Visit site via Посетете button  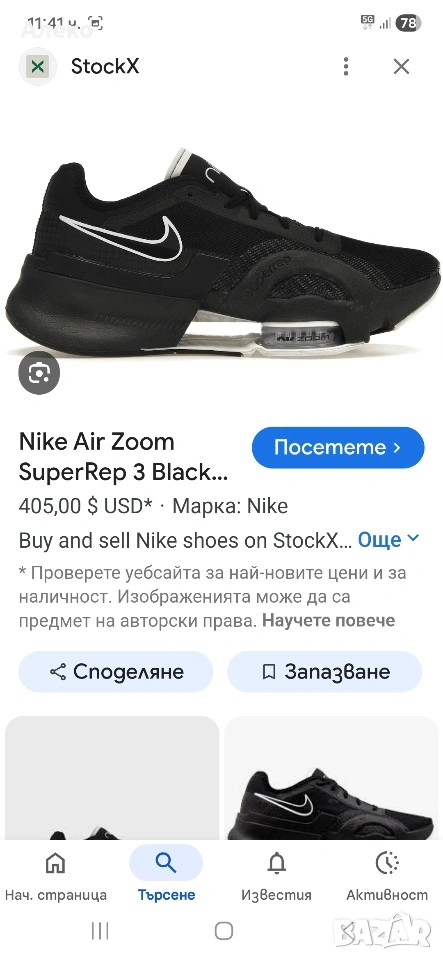point(338,448)
